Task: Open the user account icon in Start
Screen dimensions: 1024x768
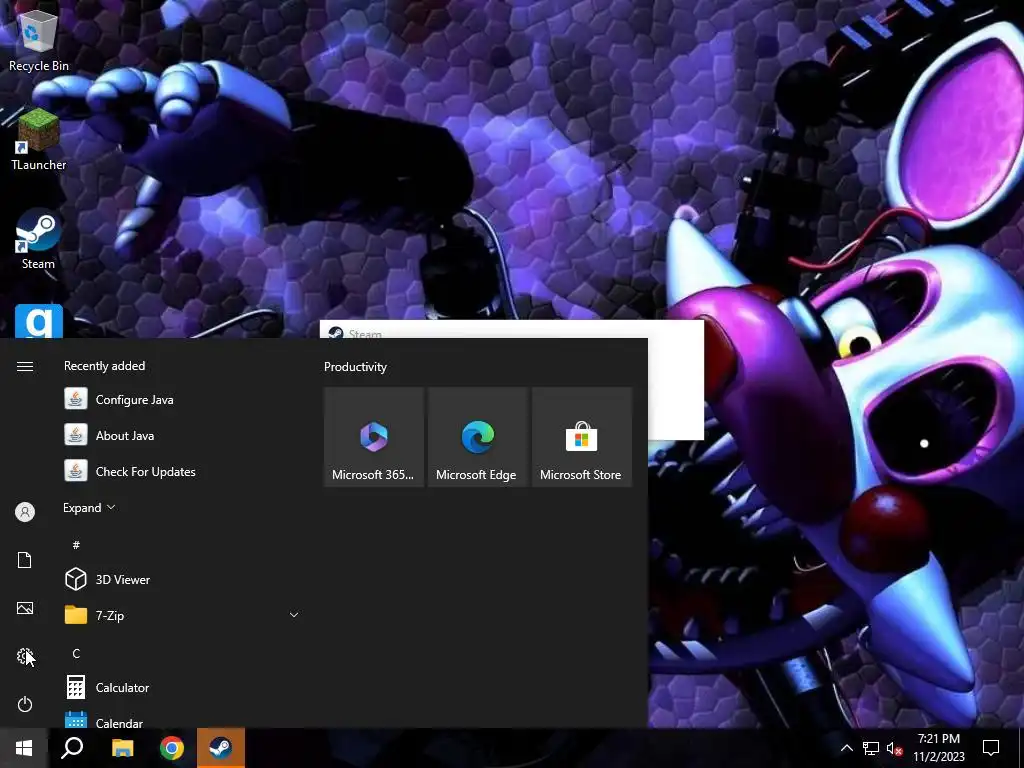Action: pyautogui.click(x=25, y=512)
